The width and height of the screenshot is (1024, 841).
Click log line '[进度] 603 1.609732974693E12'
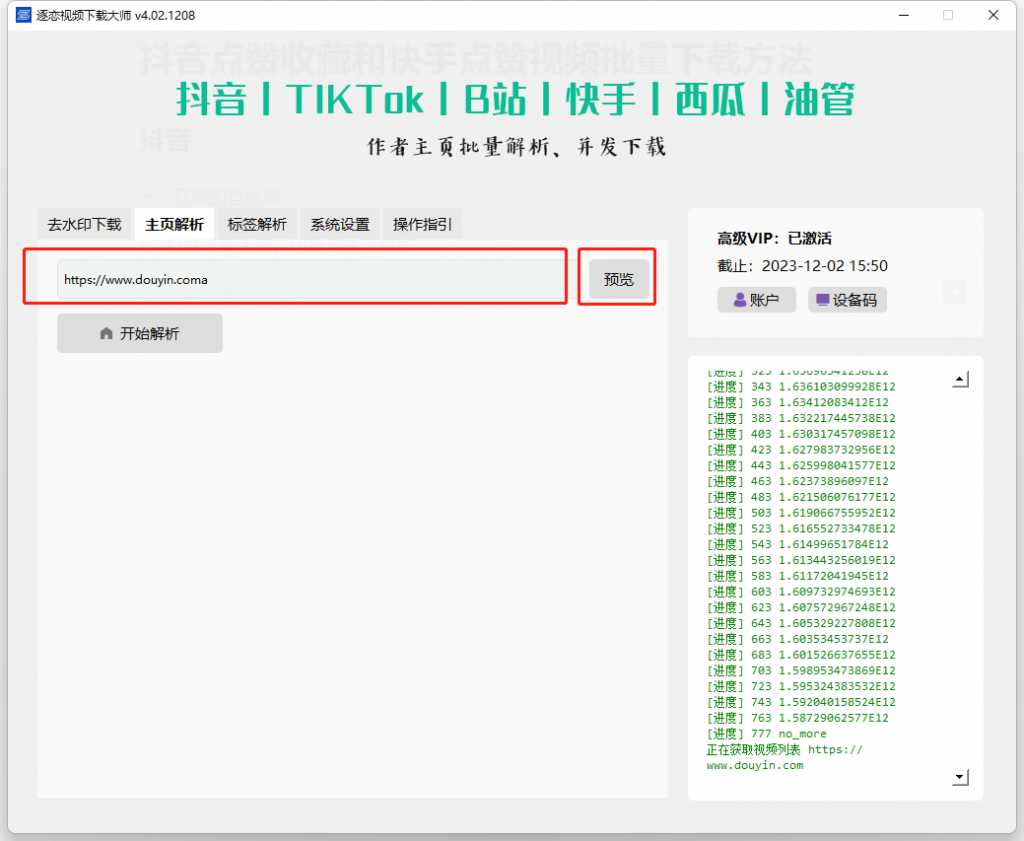pos(801,592)
